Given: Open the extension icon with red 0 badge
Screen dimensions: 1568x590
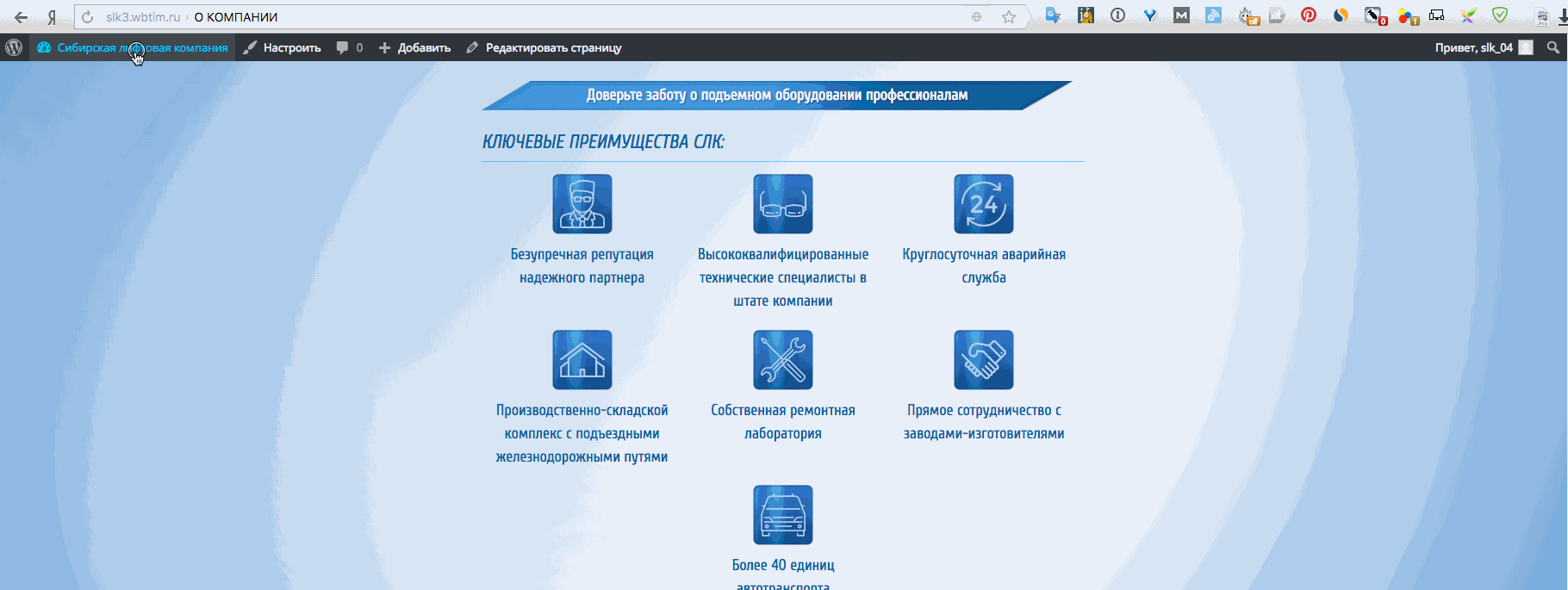Looking at the screenshot, I should point(1375,16).
